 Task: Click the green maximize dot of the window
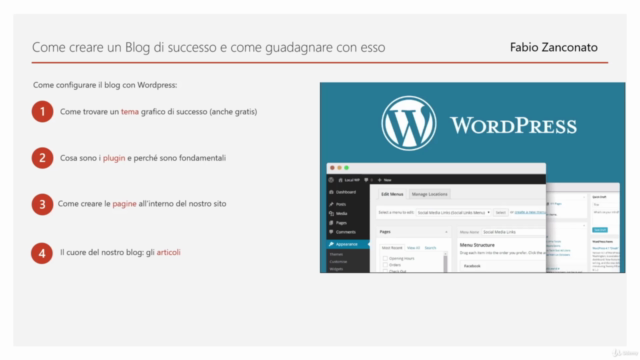(x=347, y=168)
